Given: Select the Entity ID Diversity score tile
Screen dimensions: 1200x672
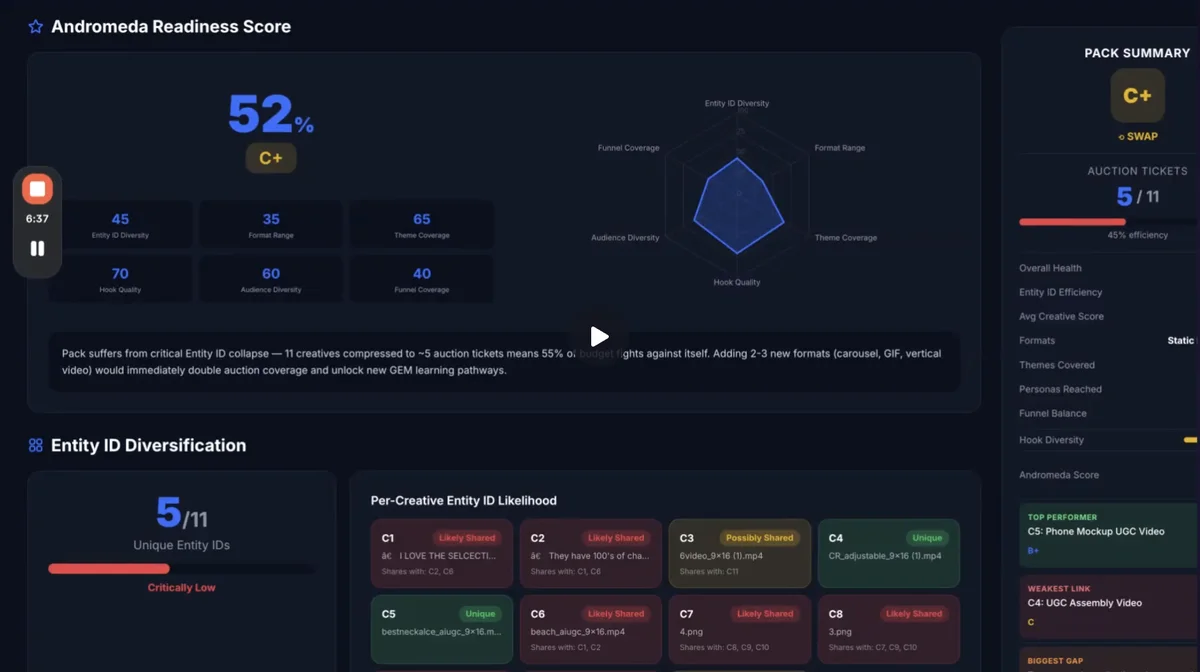Looking at the screenshot, I should 120,225.
